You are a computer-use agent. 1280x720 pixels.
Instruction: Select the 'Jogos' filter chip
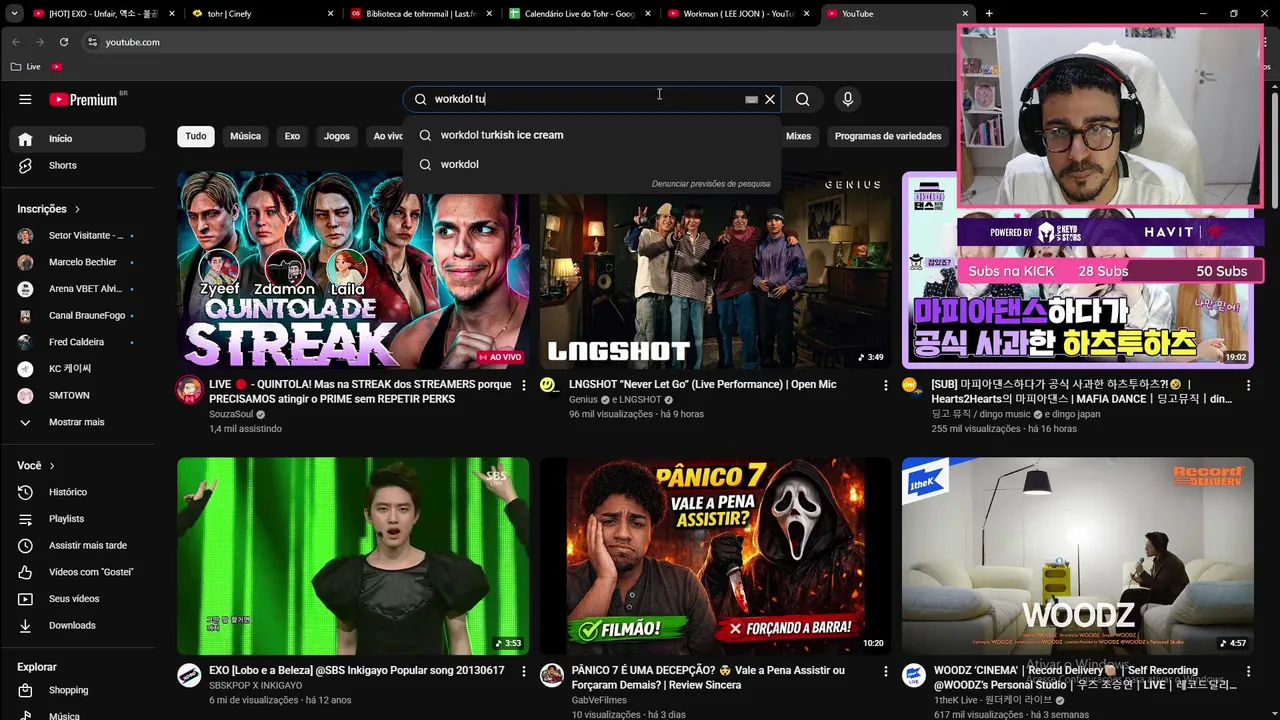[x=337, y=136]
